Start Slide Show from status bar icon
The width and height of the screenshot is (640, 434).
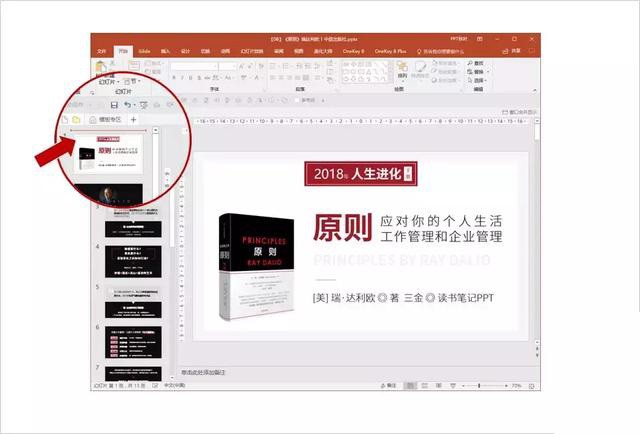pos(453,385)
